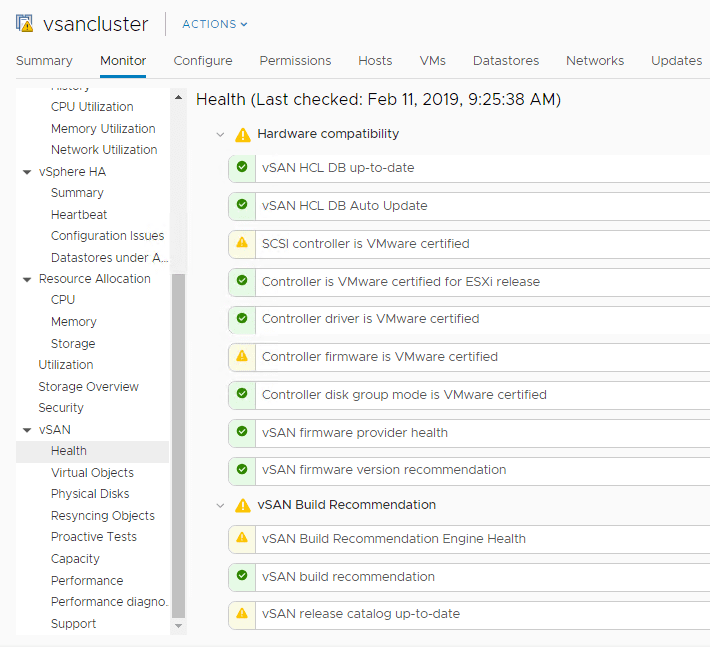Collapse the vSphere HA tree node

[27, 172]
